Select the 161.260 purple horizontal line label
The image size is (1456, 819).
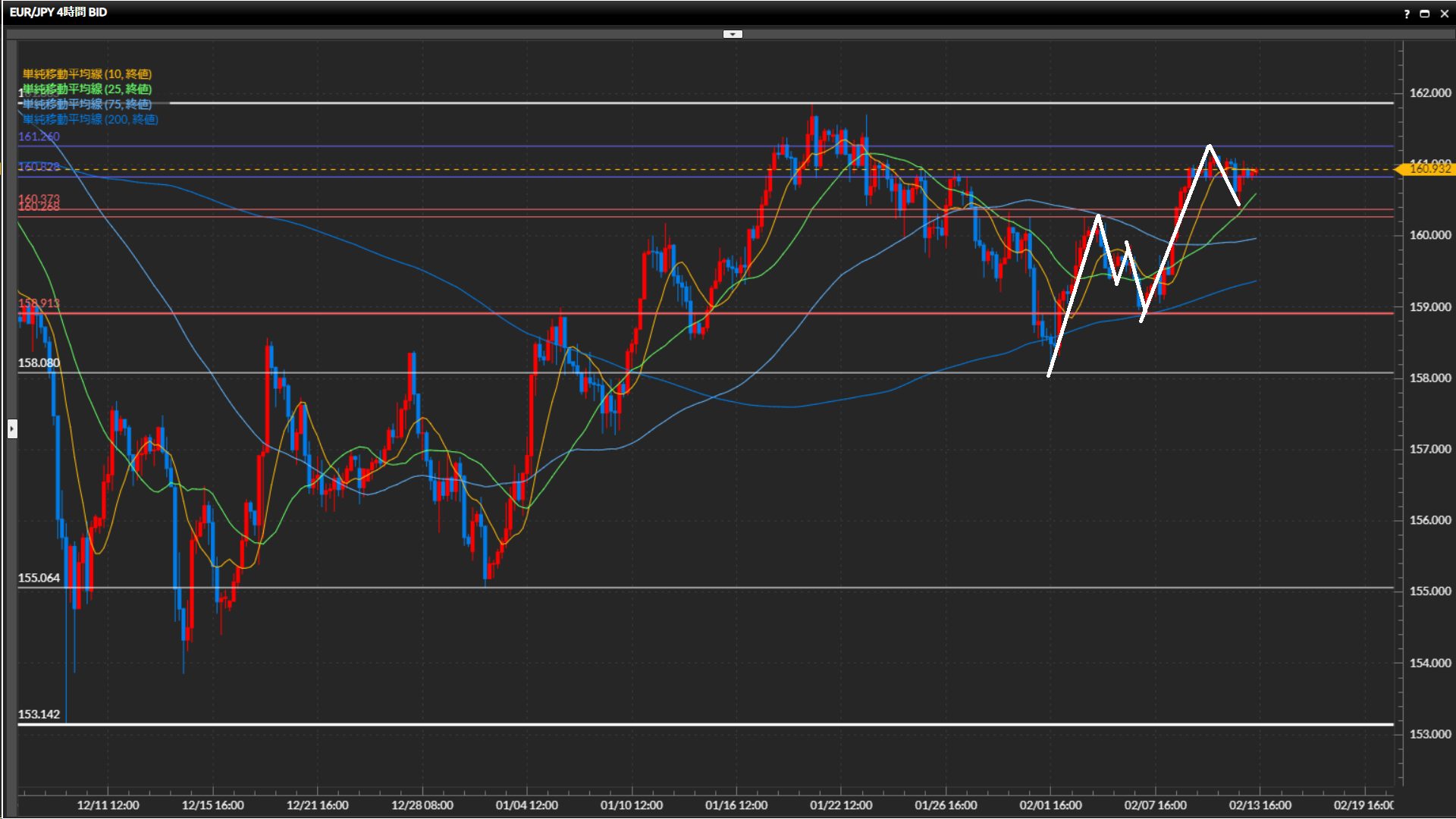tap(39, 136)
